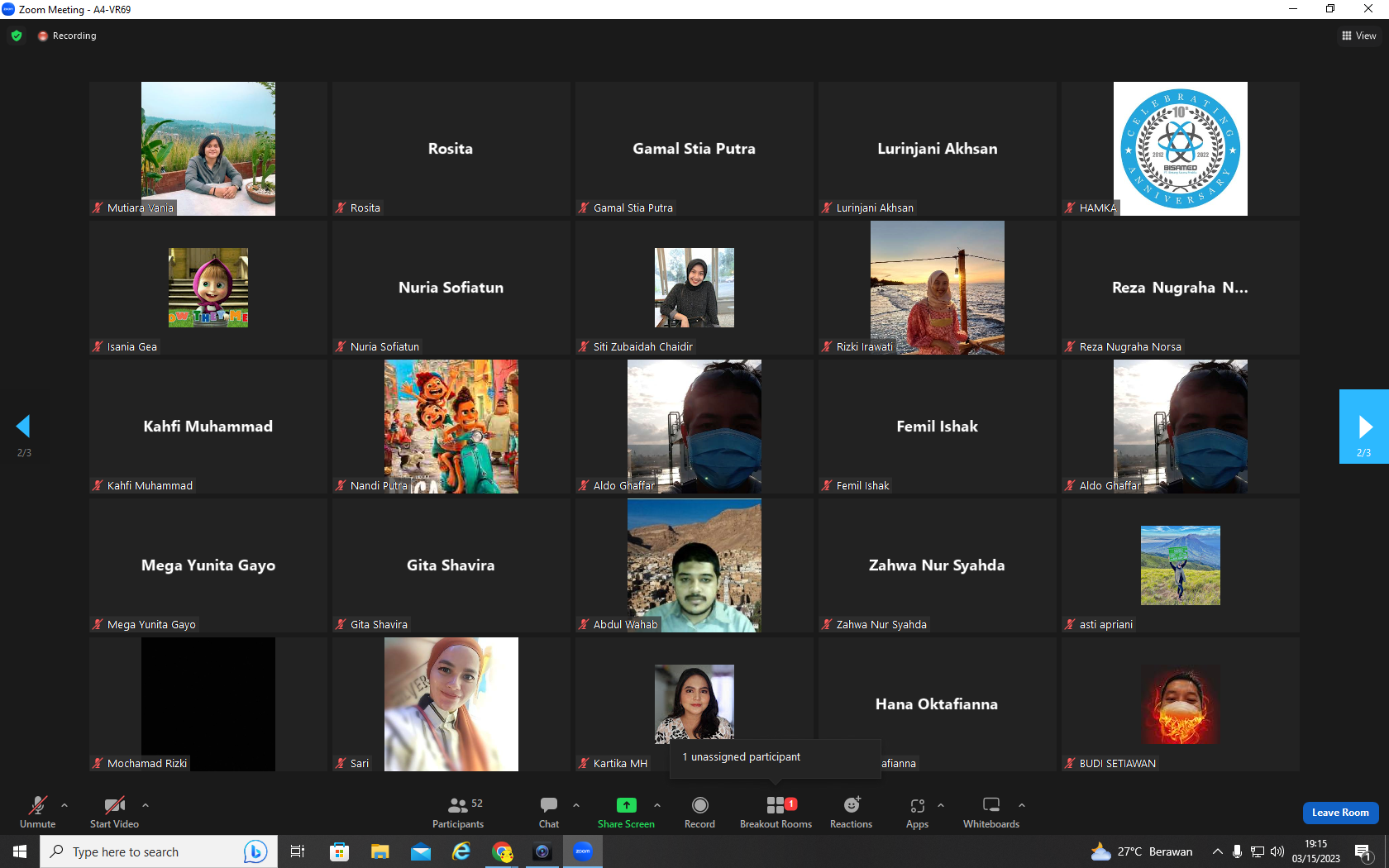The image size is (1389, 868).
Task: Click the Mega Yunita Gayo name tile
Action: click(208, 565)
